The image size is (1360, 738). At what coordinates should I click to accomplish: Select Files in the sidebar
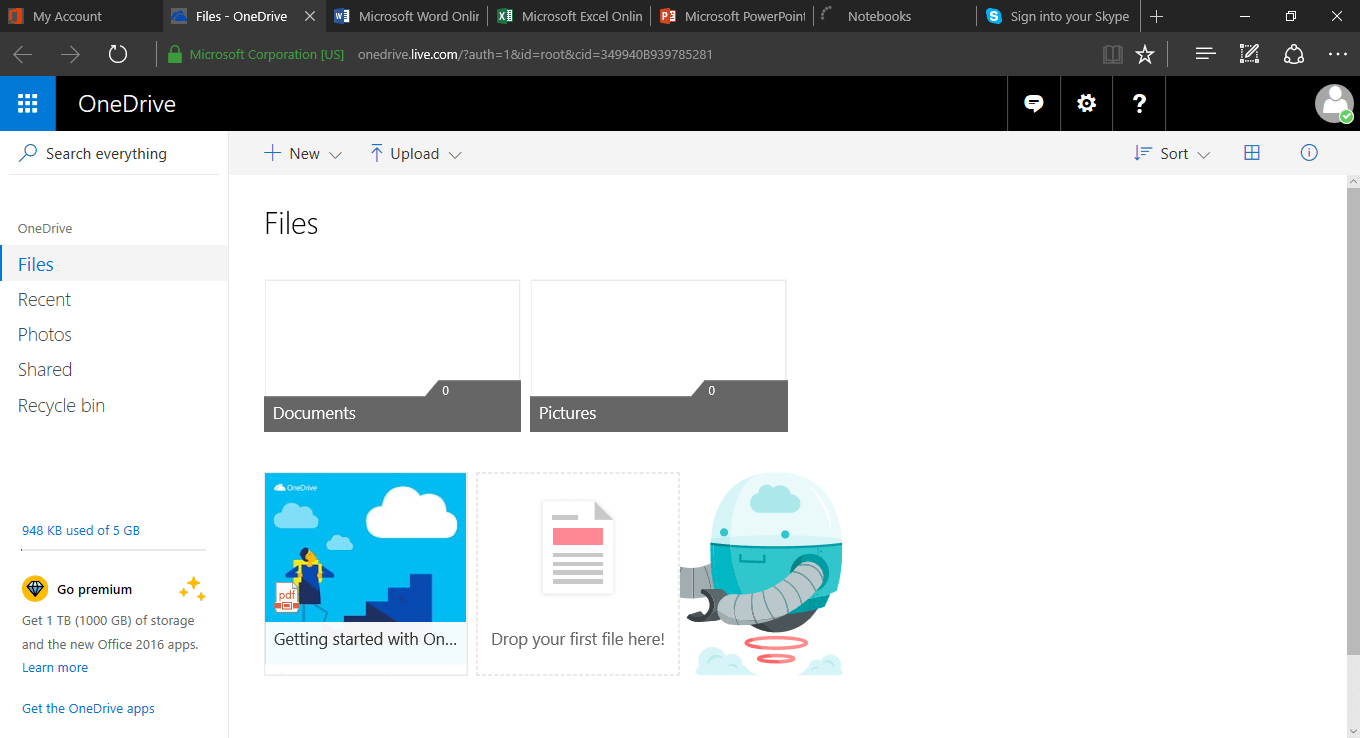click(x=114, y=264)
